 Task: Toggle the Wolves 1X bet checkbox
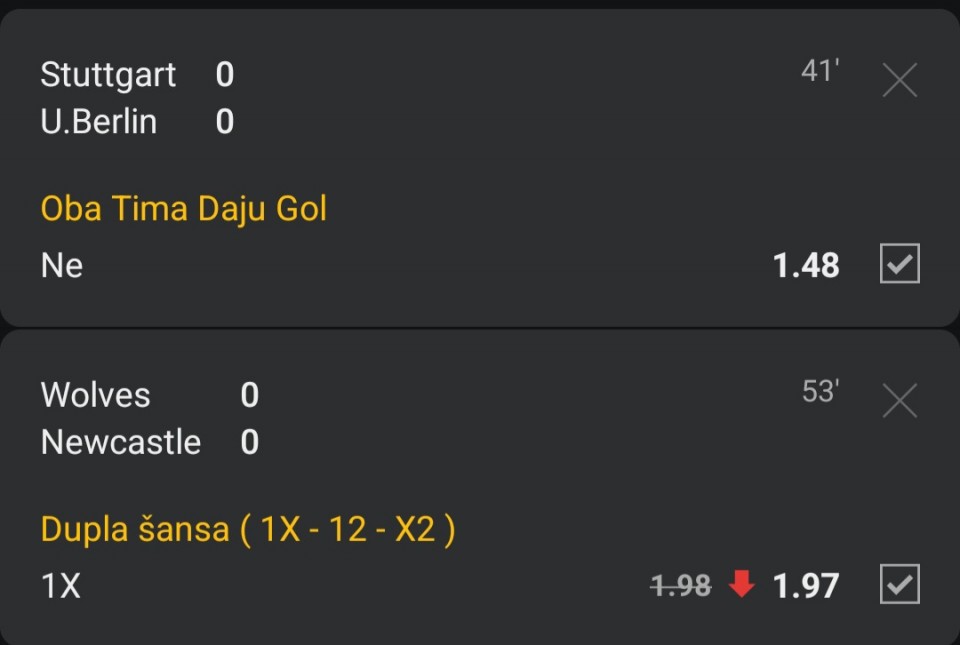click(x=900, y=585)
